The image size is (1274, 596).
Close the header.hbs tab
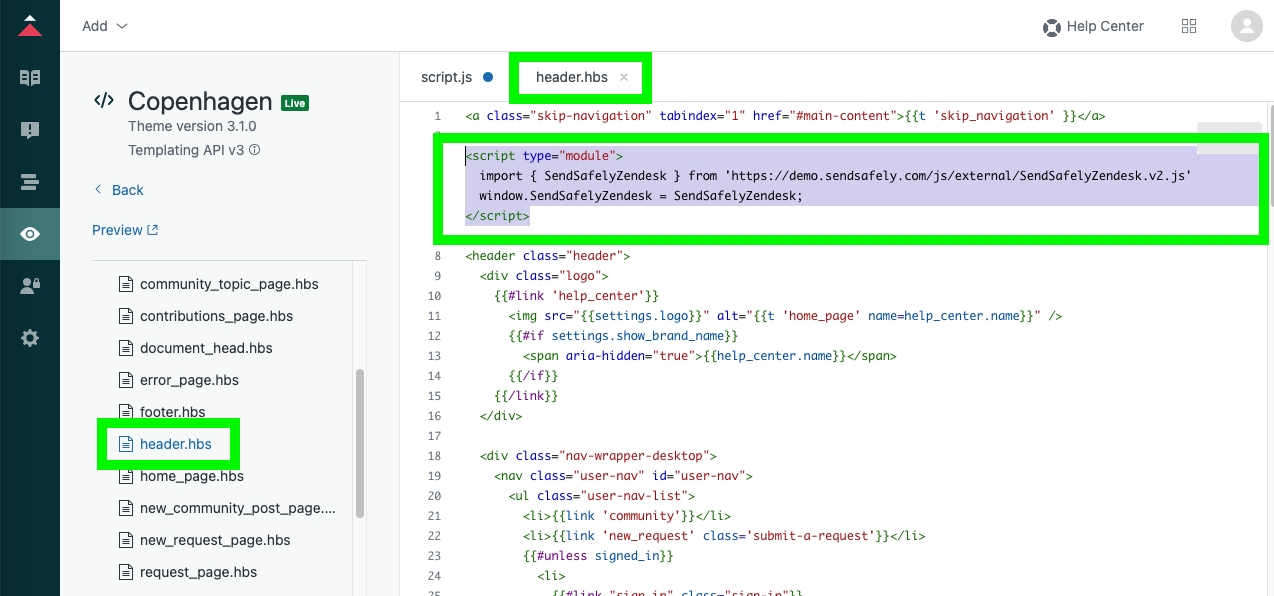coord(624,77)
